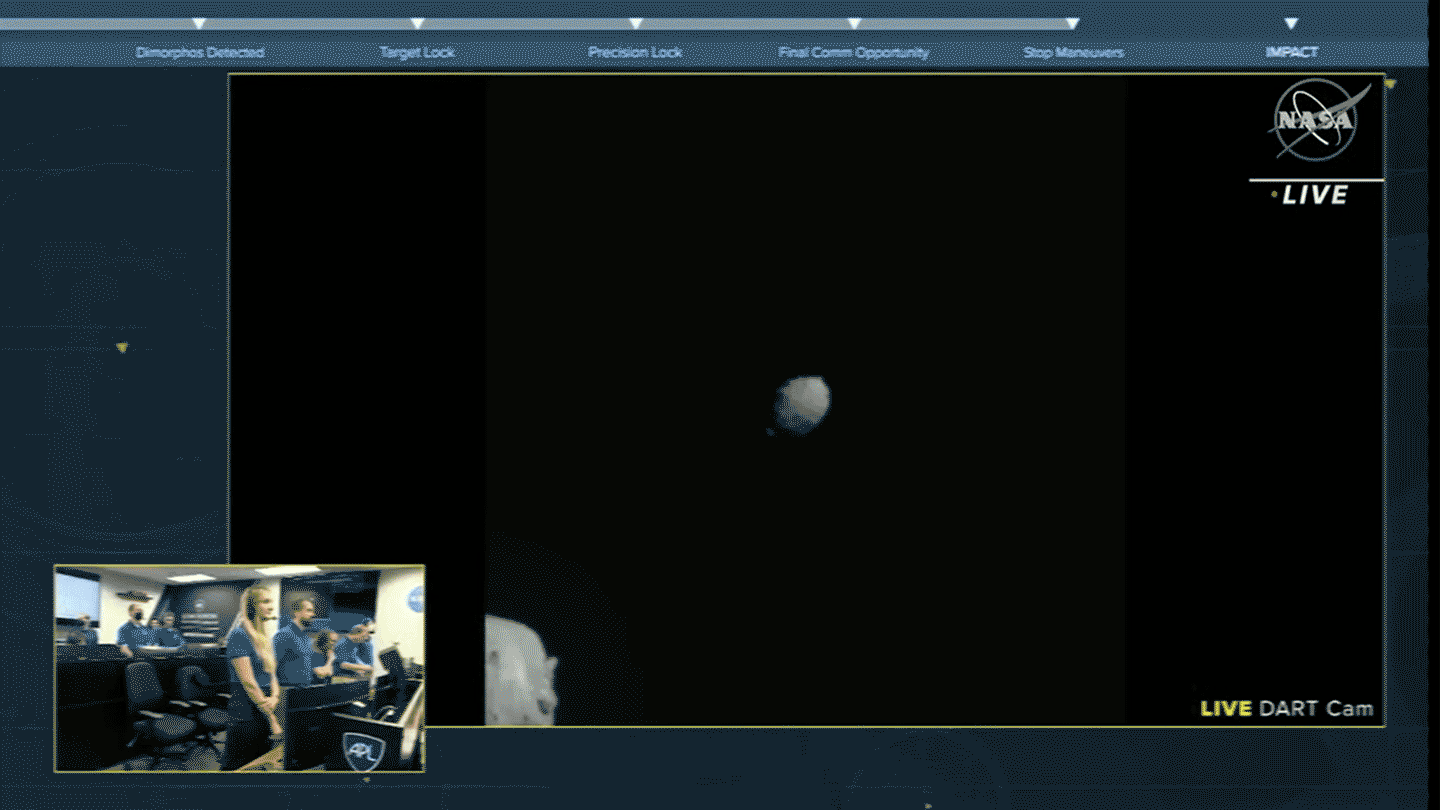The width and height of the screenshot is (1440, 810).
Task: Click the LIVE DART Cam caption
Action: 1286,709
